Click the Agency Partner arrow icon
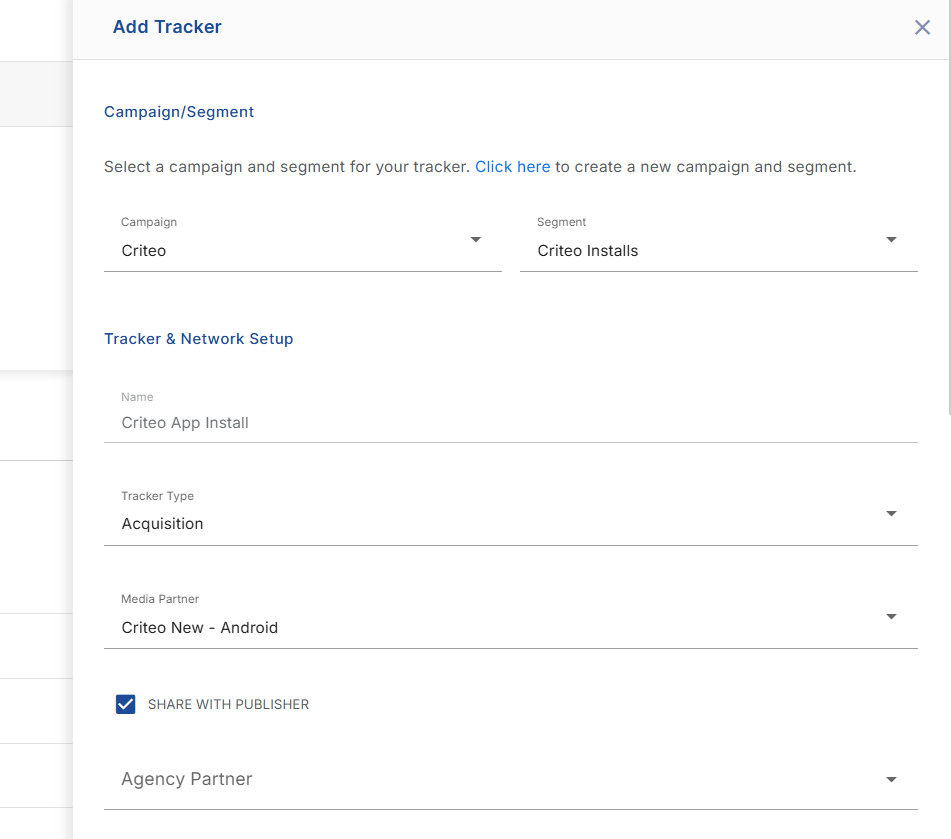The image size is (951, 839). 892,780
